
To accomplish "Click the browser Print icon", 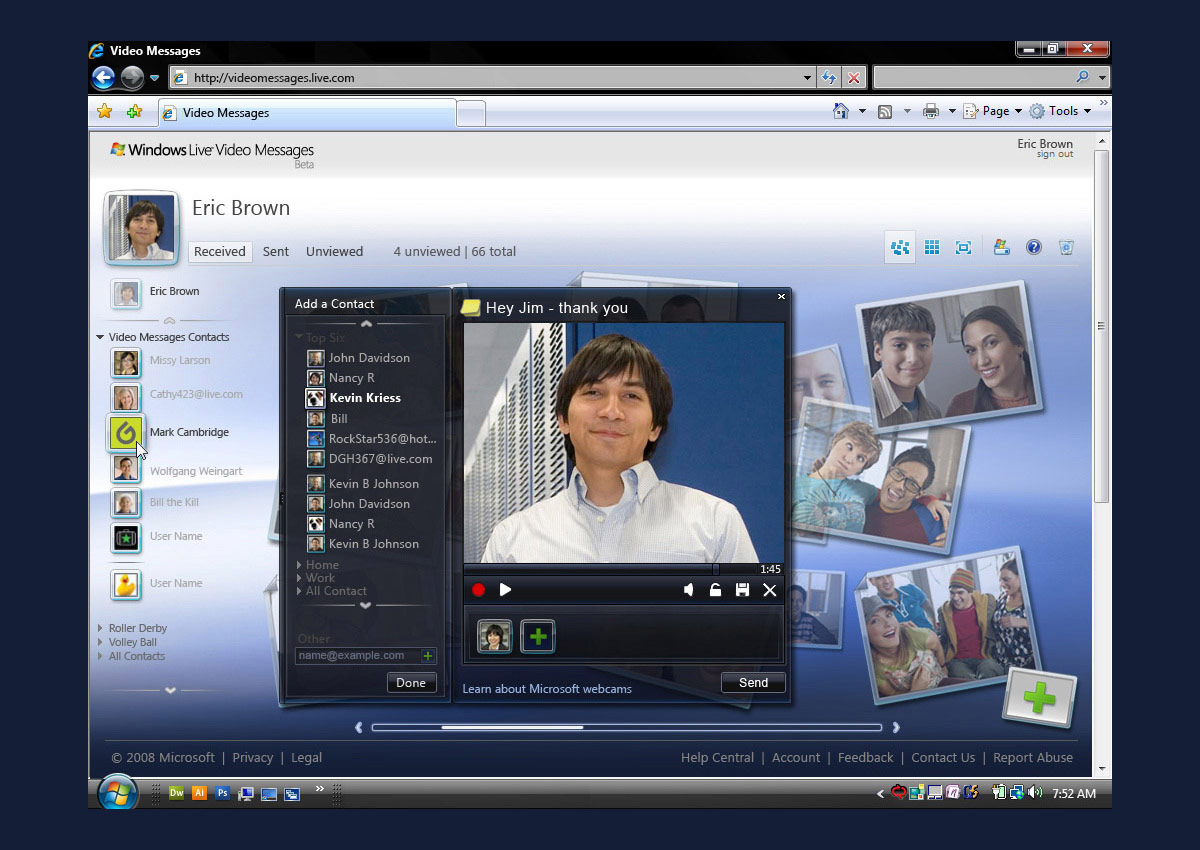I will coord(930,111).
